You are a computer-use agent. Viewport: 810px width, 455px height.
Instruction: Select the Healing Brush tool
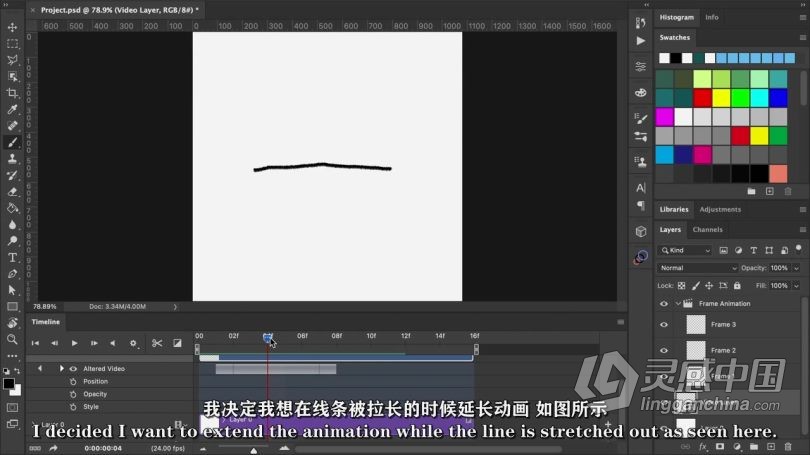coord(12,125)
